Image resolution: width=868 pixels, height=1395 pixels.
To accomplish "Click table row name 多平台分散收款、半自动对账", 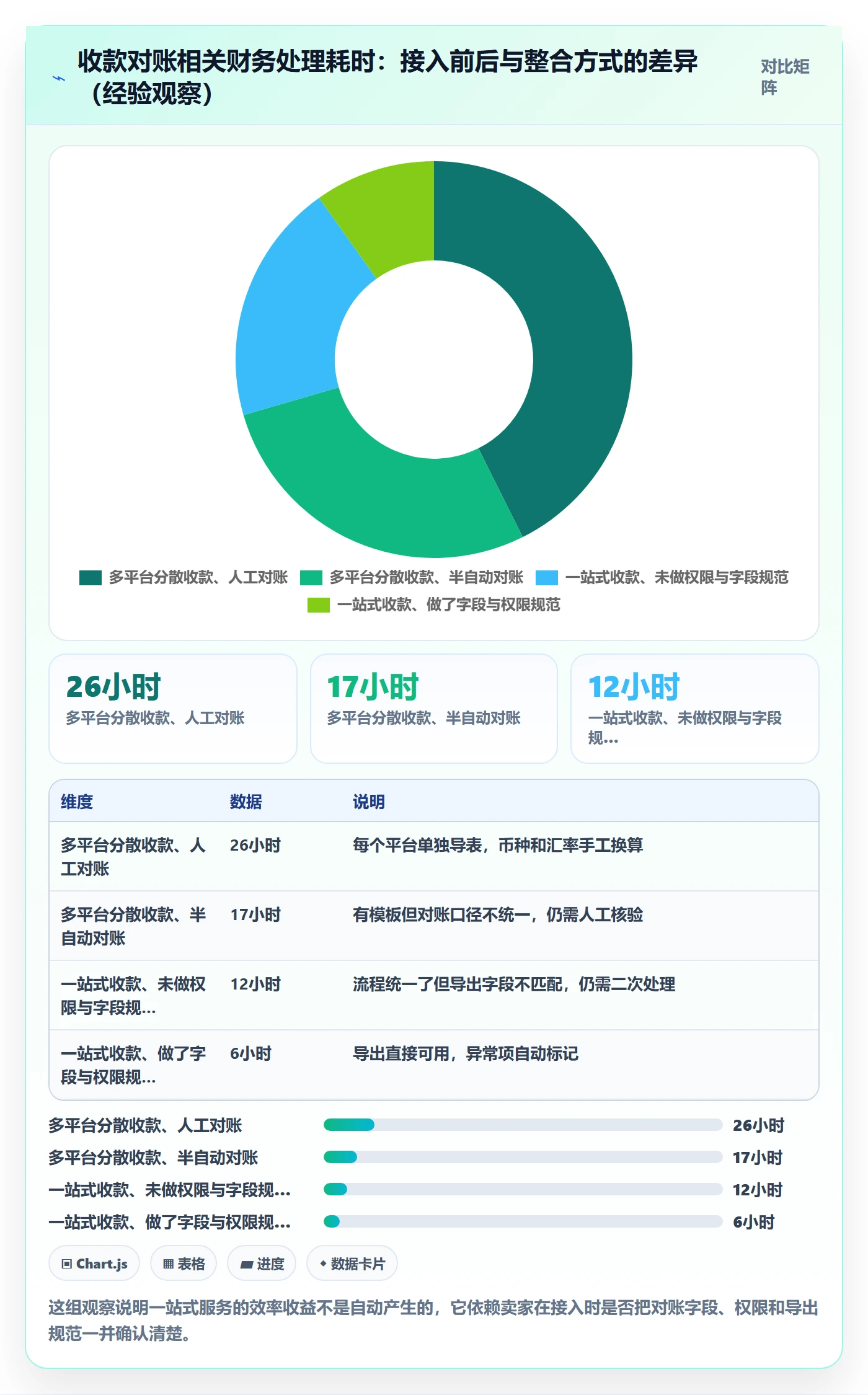I will click(133, 926).
